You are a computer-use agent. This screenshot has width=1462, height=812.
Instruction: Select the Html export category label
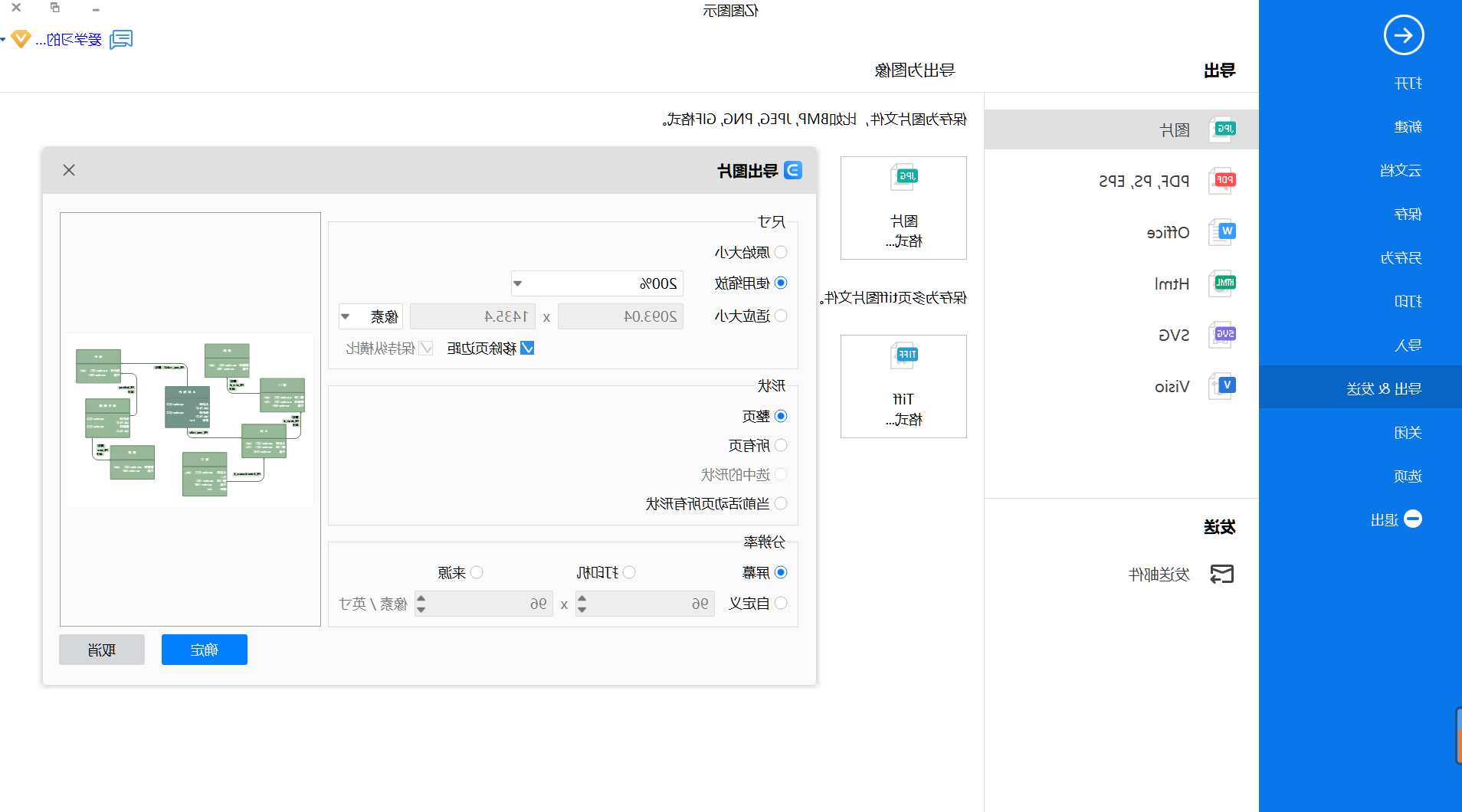[1172, 284]
